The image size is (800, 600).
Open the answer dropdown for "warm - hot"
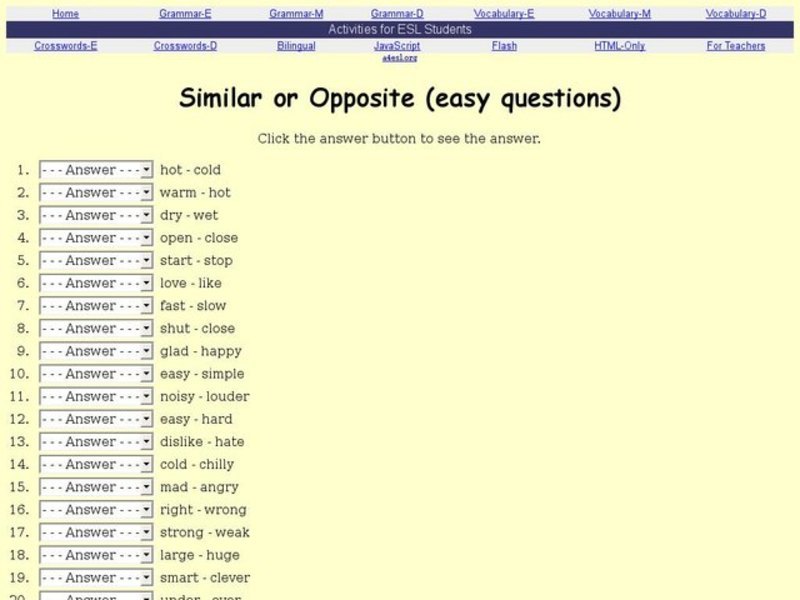coord(94,192)
